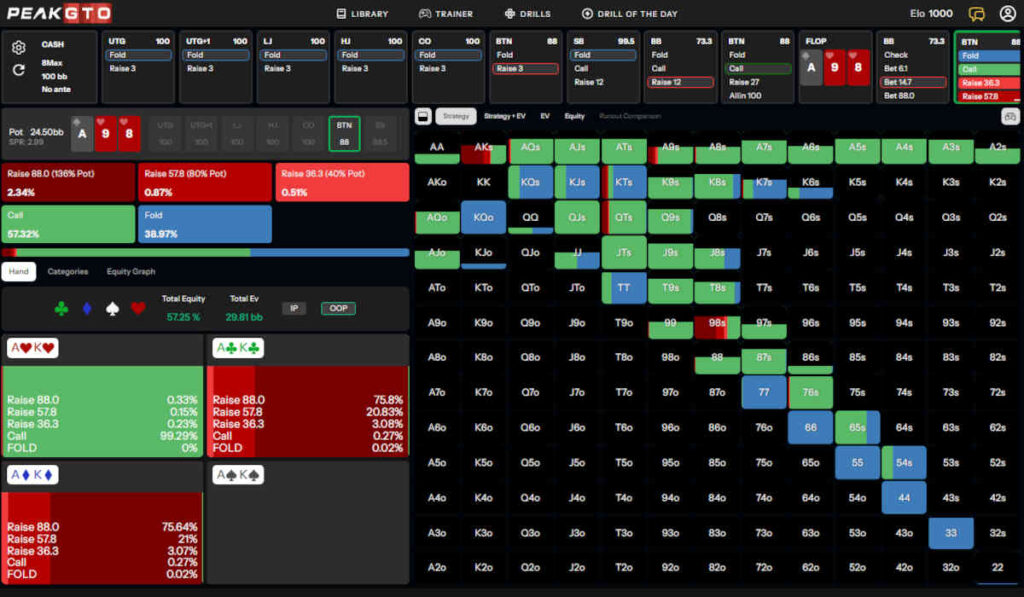
Task: Click the refresh arrow icon under settings
Action: pos(18,70)
